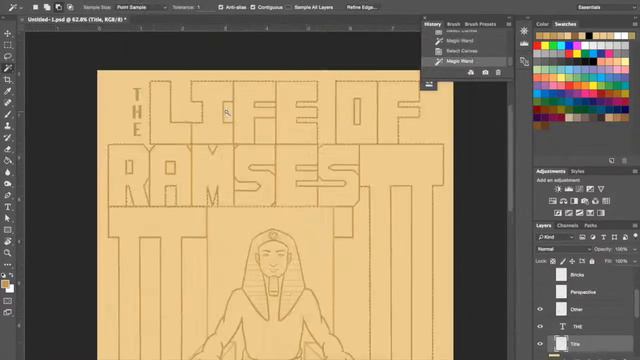Click New Selection mode icon

(x=36, y=7)
